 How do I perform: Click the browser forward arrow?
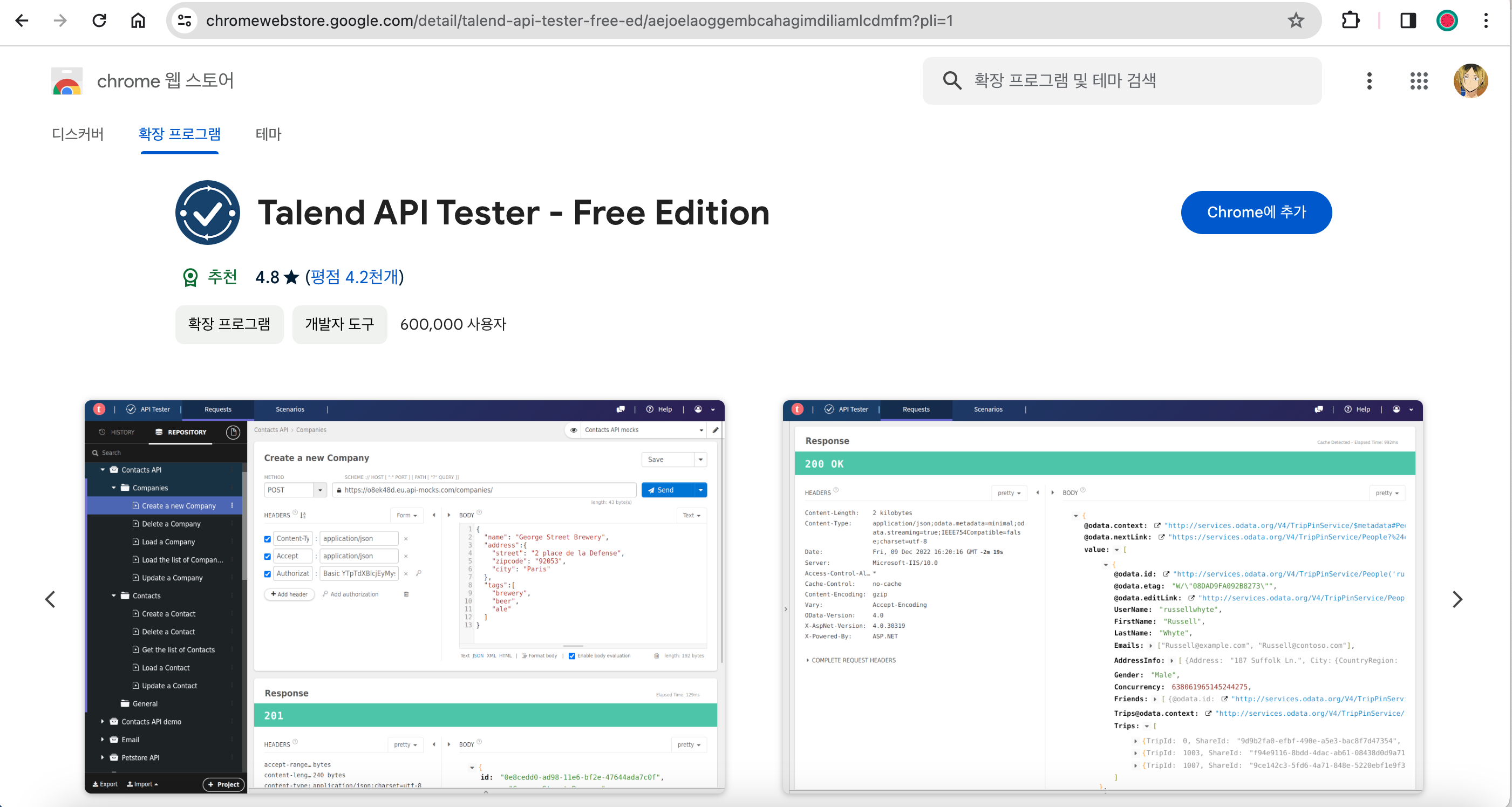click(x=60, y=20)
